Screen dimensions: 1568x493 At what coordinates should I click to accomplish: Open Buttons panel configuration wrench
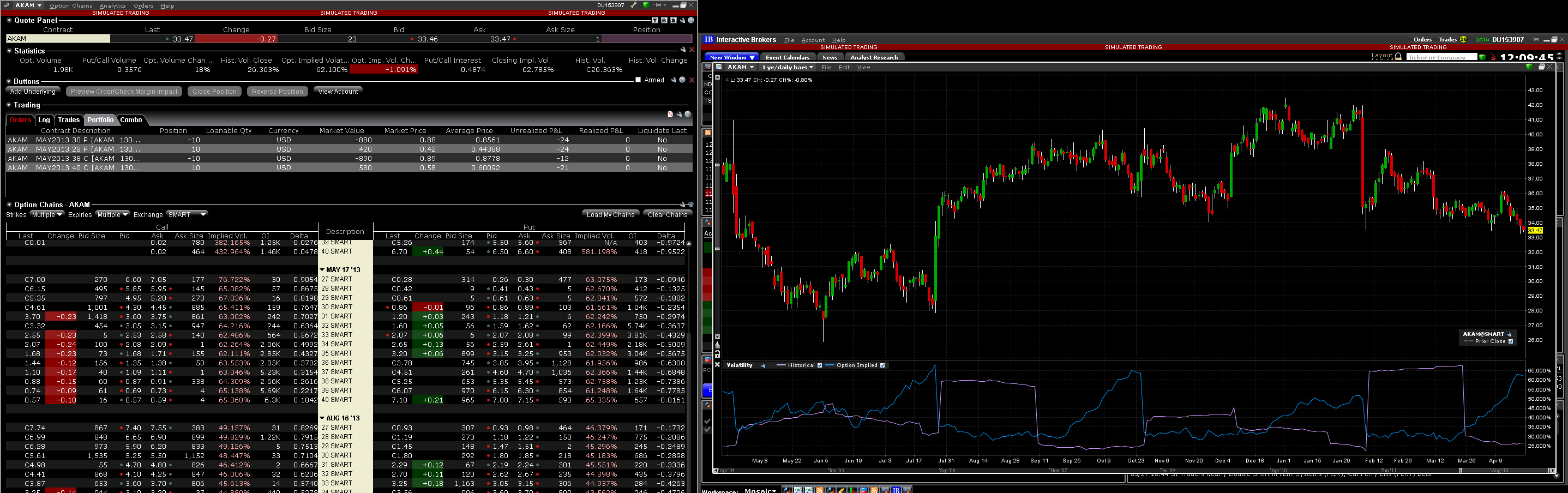pos(674,80)
